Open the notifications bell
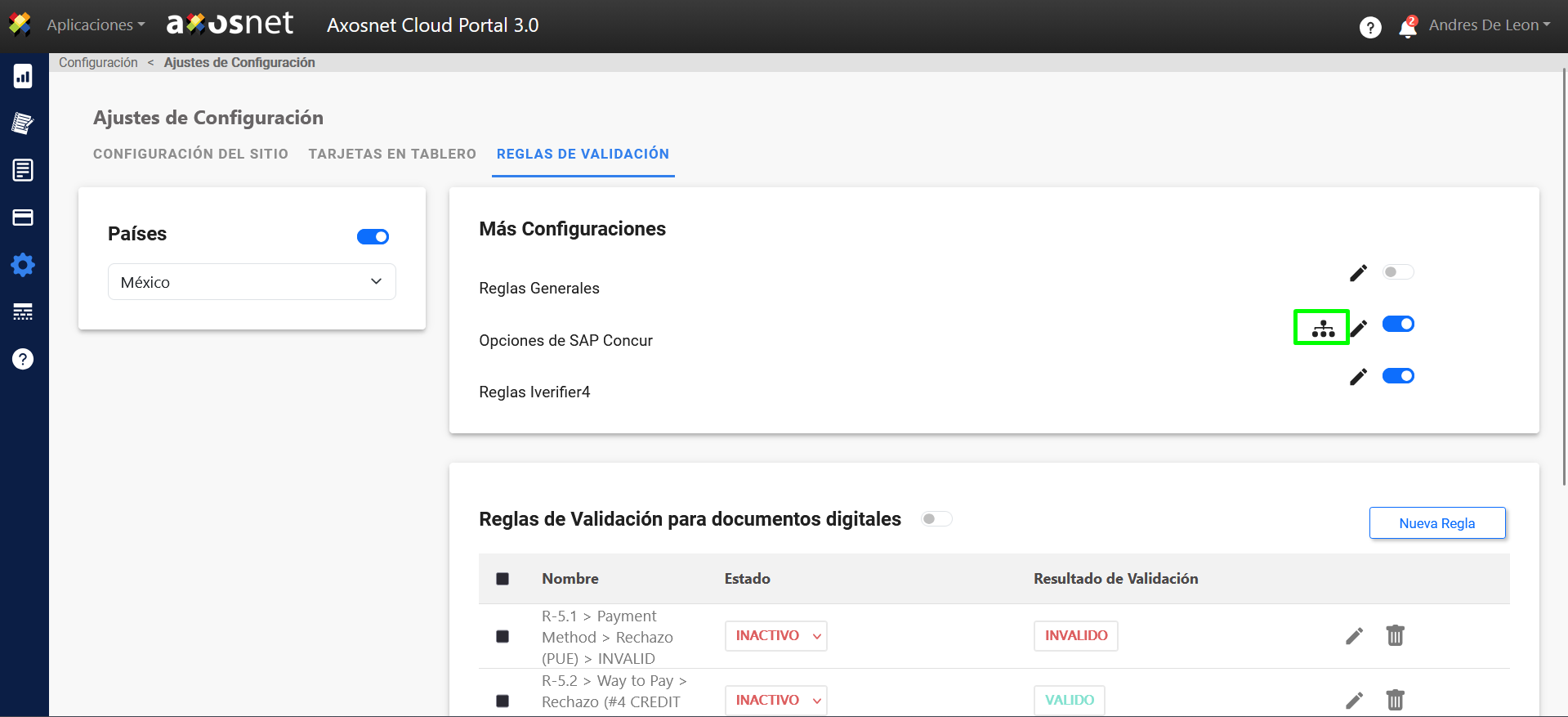The image size is (1568, 717). 1407,27
